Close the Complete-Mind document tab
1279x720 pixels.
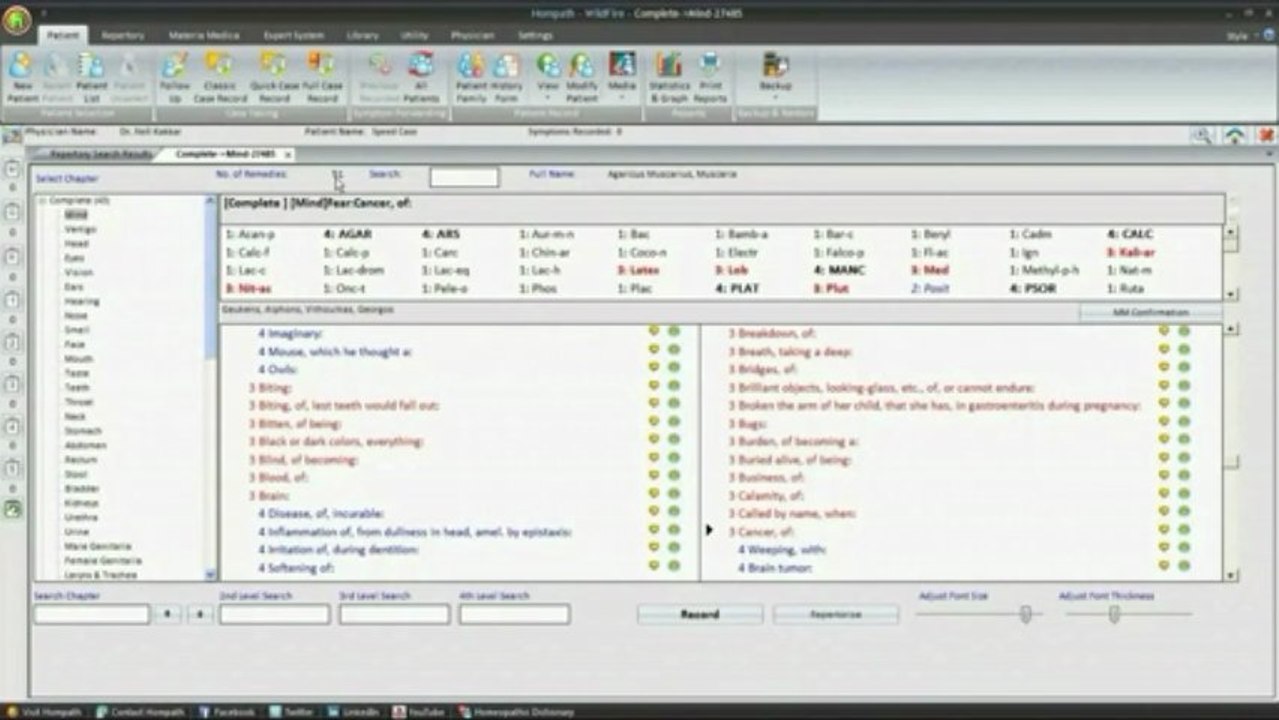pos(288,155)
